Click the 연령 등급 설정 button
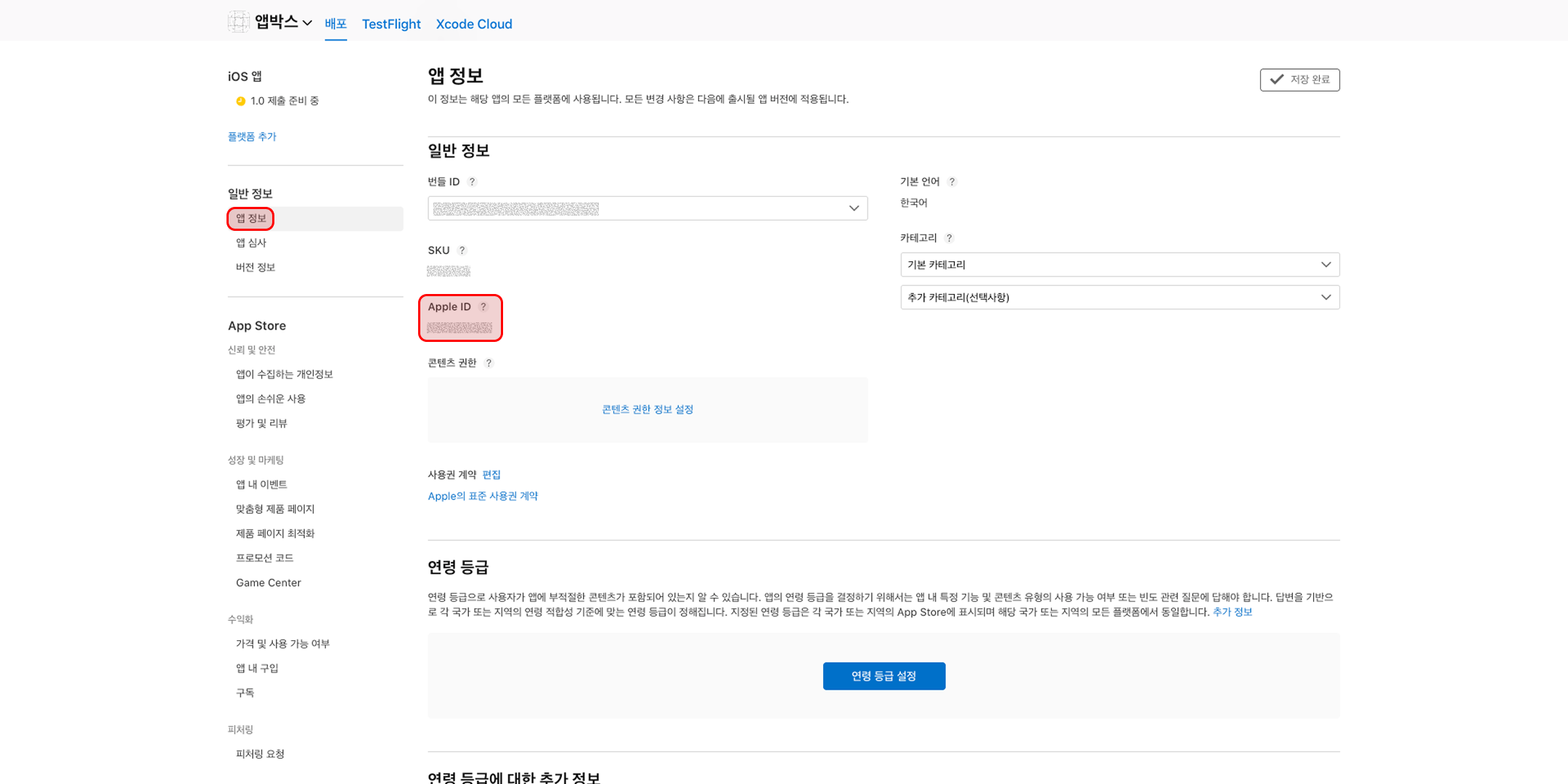 pos(884,676)
